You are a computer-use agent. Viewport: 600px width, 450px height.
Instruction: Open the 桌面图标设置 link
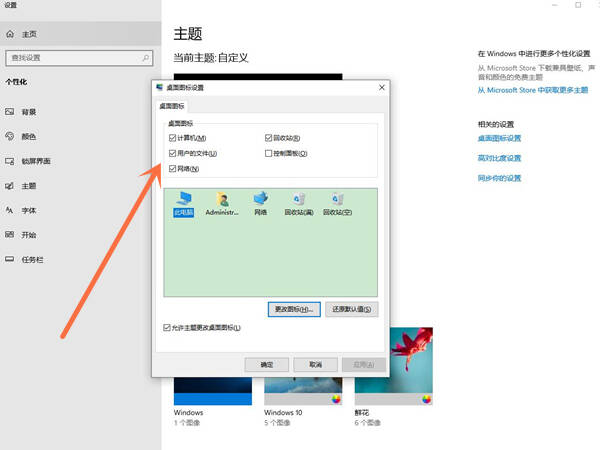pos(499,138)
